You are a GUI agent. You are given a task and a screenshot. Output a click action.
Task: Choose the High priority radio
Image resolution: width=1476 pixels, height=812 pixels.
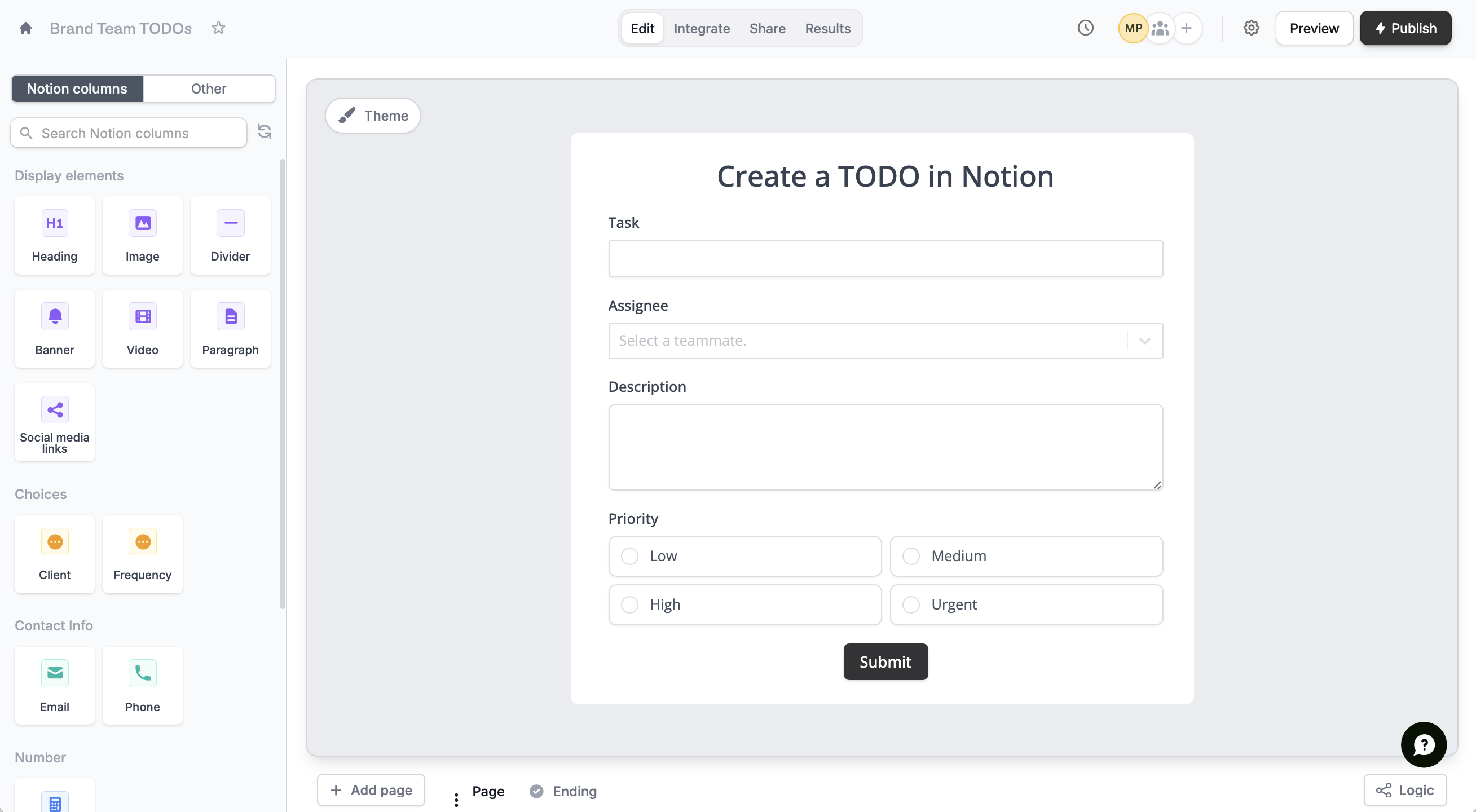click(629, 604)
